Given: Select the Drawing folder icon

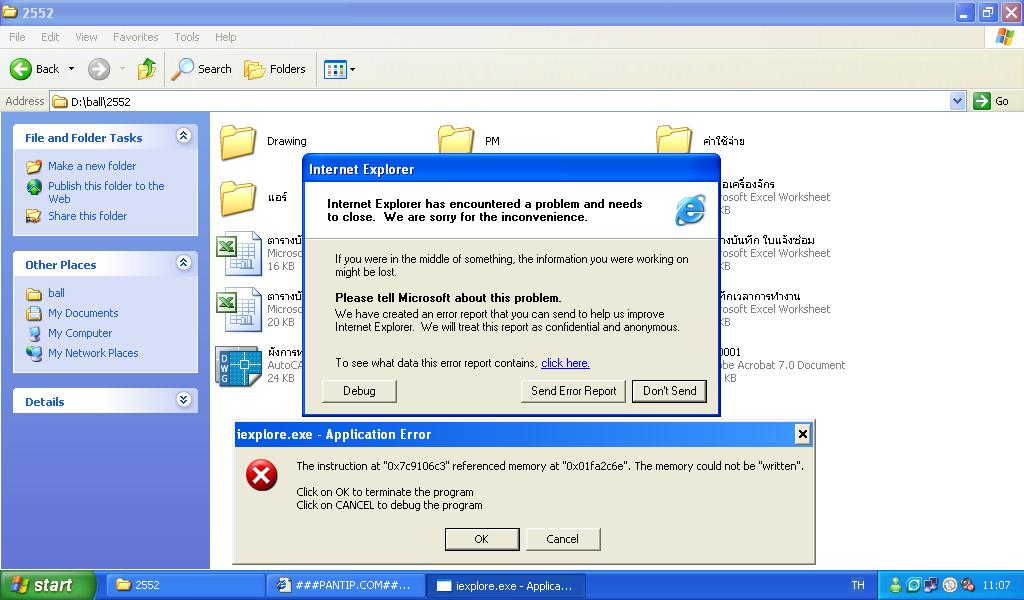Looking at the screenshot, I should pyautogui.click(x=238, y=142).
